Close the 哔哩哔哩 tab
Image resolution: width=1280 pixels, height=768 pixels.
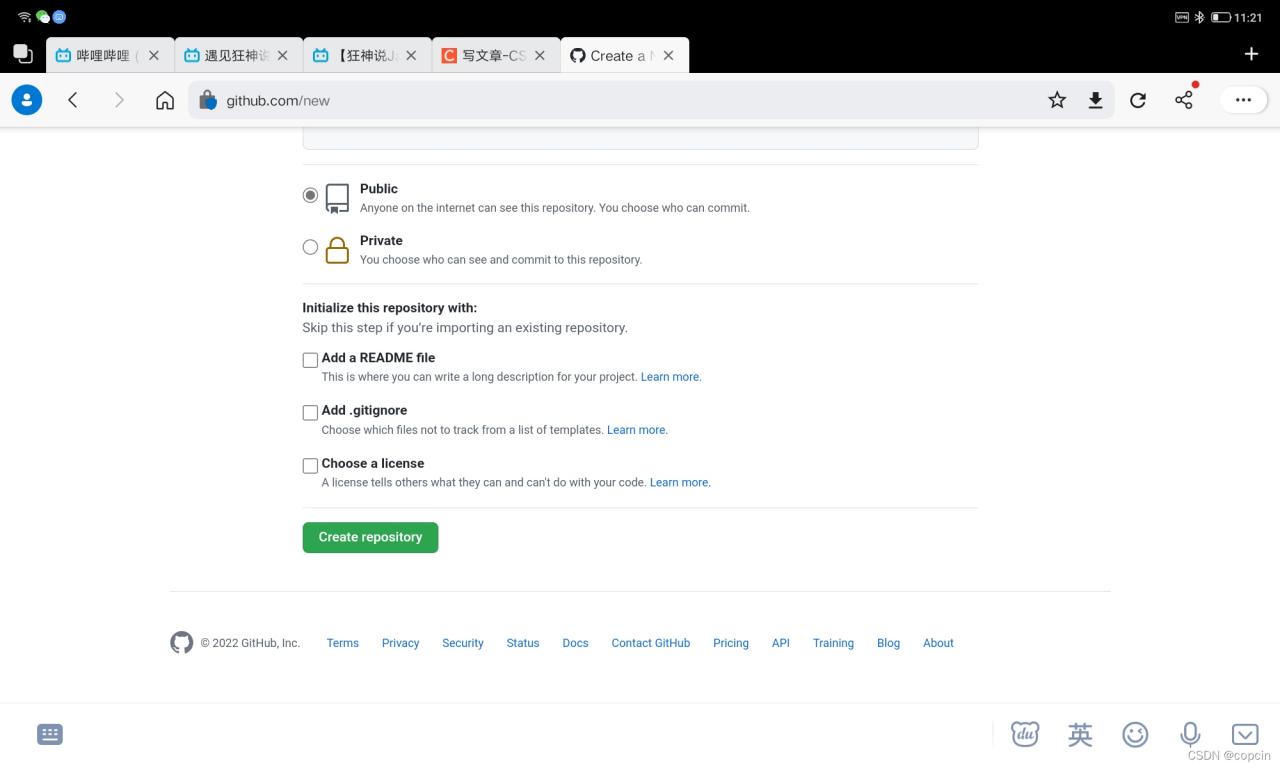(154, 56)
